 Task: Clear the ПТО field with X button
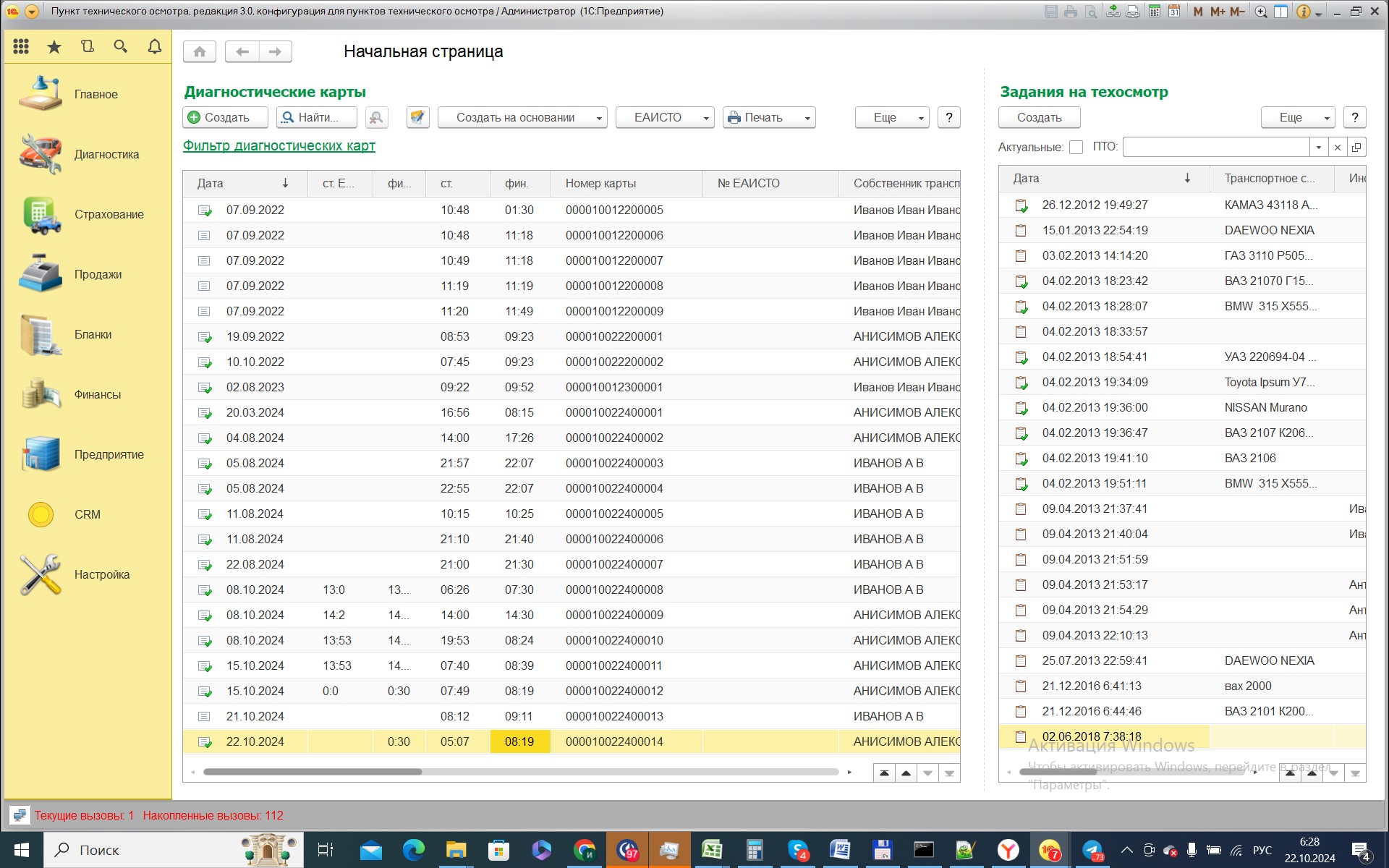click(x=1338, y=147)
